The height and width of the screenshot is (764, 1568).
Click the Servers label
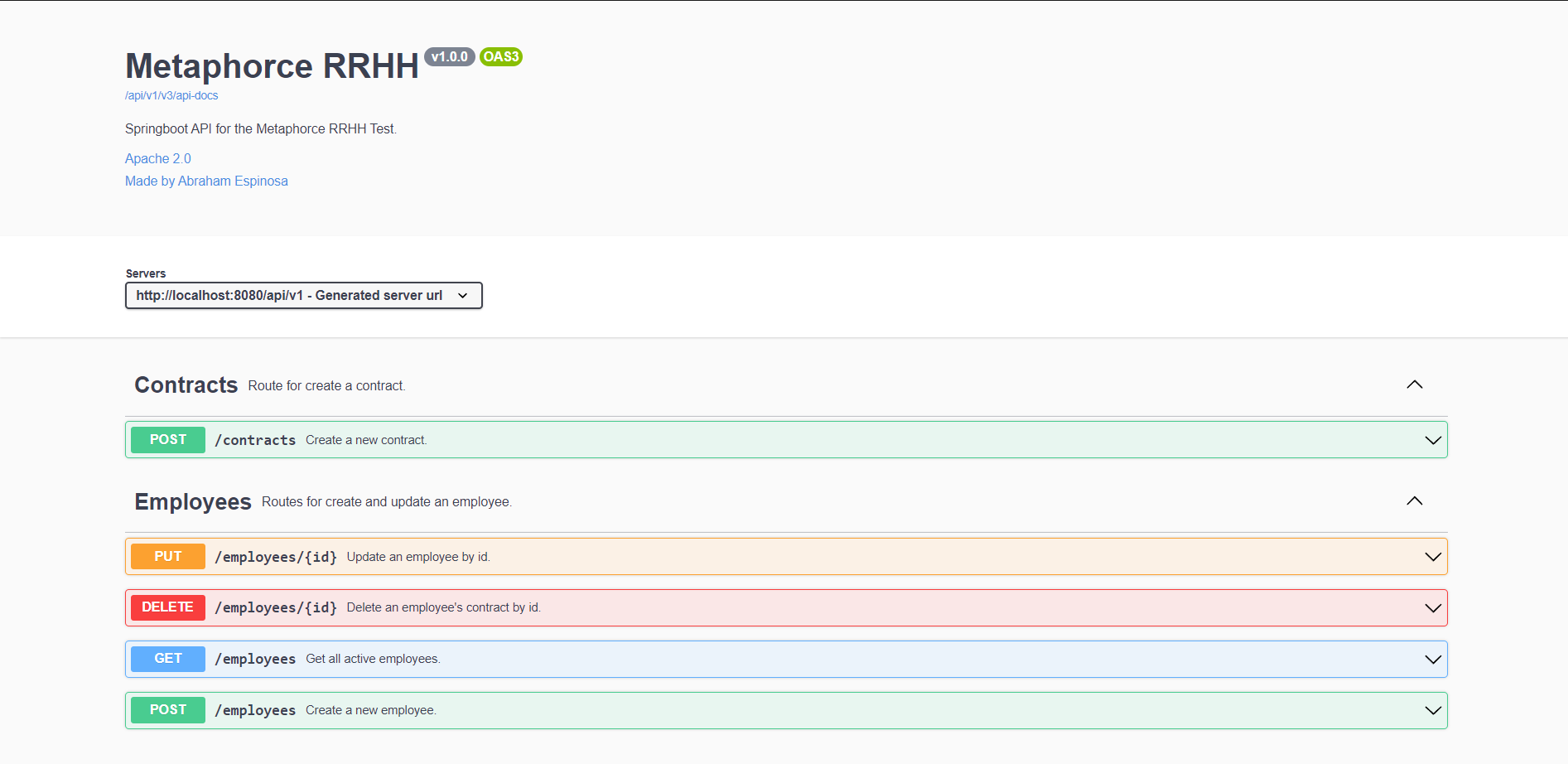point(146,273)
